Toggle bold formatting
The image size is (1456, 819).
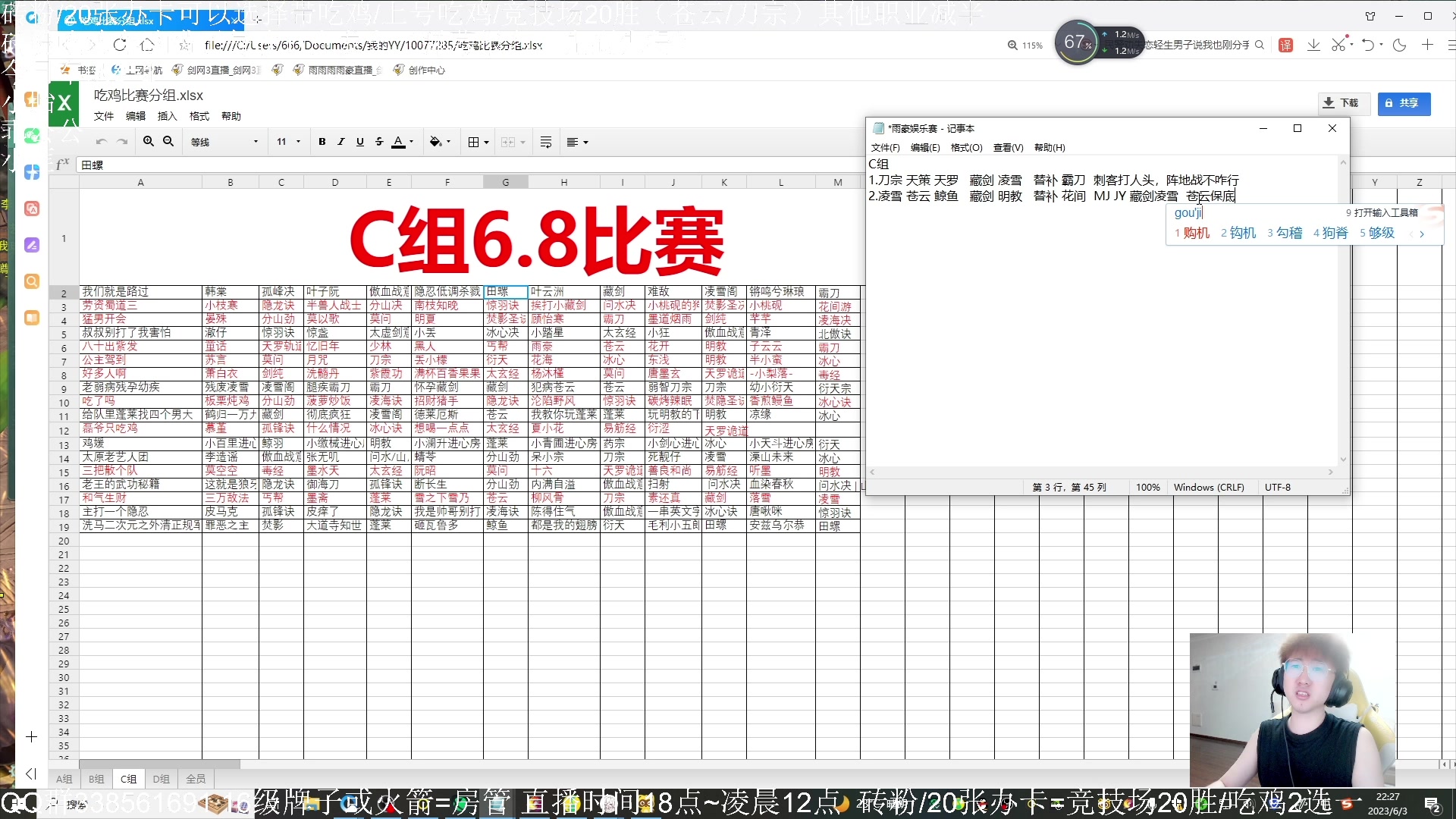[322, 142]
